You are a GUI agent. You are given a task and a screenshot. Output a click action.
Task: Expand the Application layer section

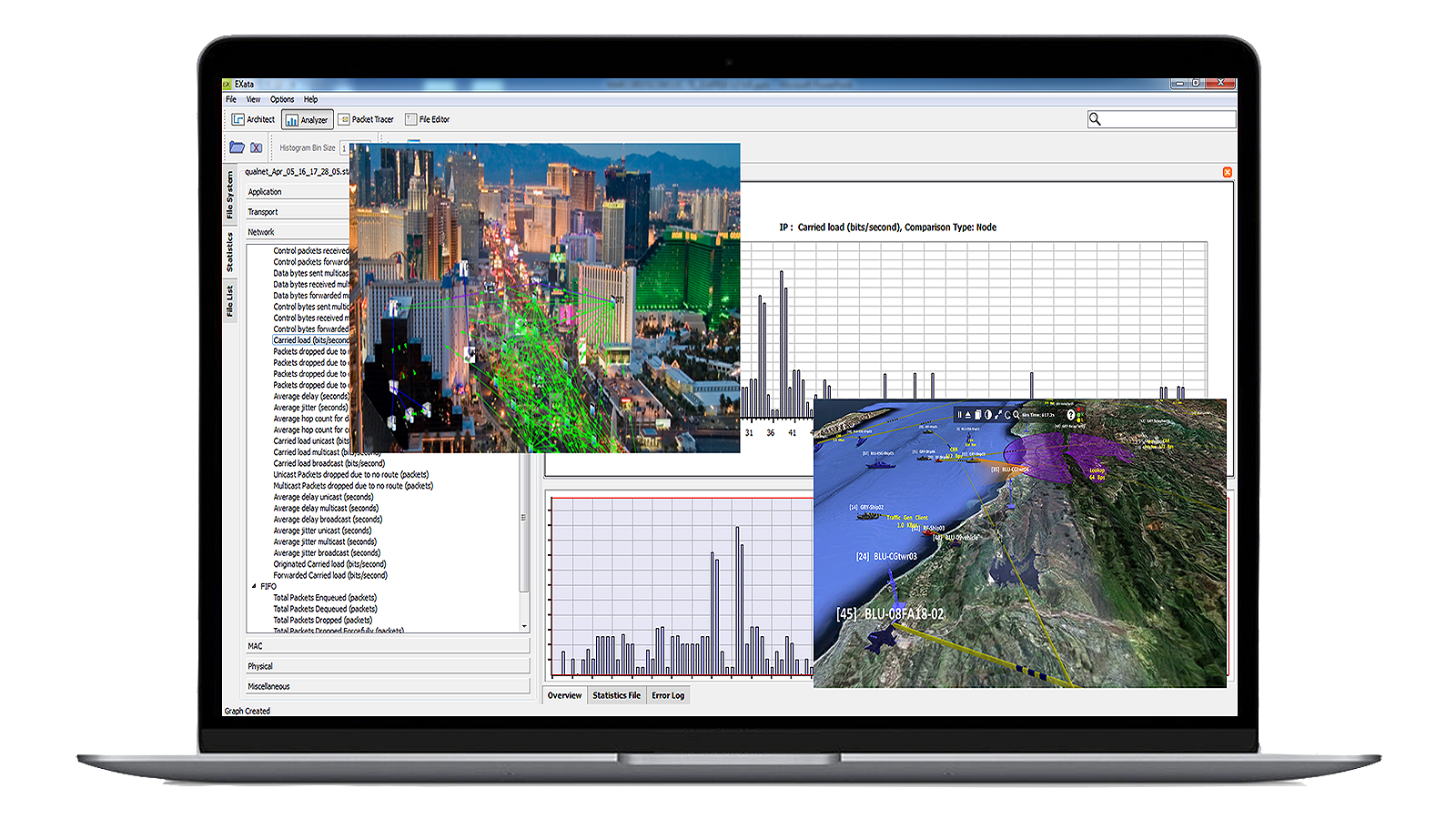pyautogui.click(x=298, y=192)
